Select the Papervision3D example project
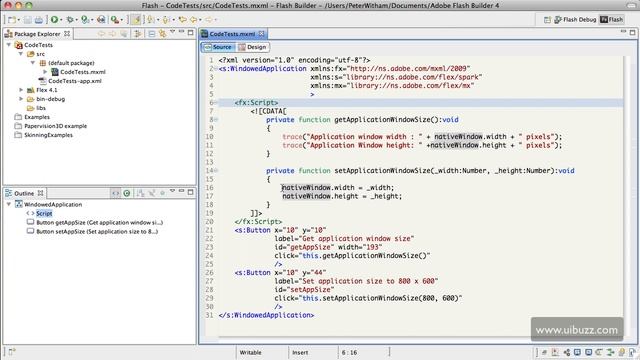The width and height of the screenshot is (640, 360). [51, 126]
